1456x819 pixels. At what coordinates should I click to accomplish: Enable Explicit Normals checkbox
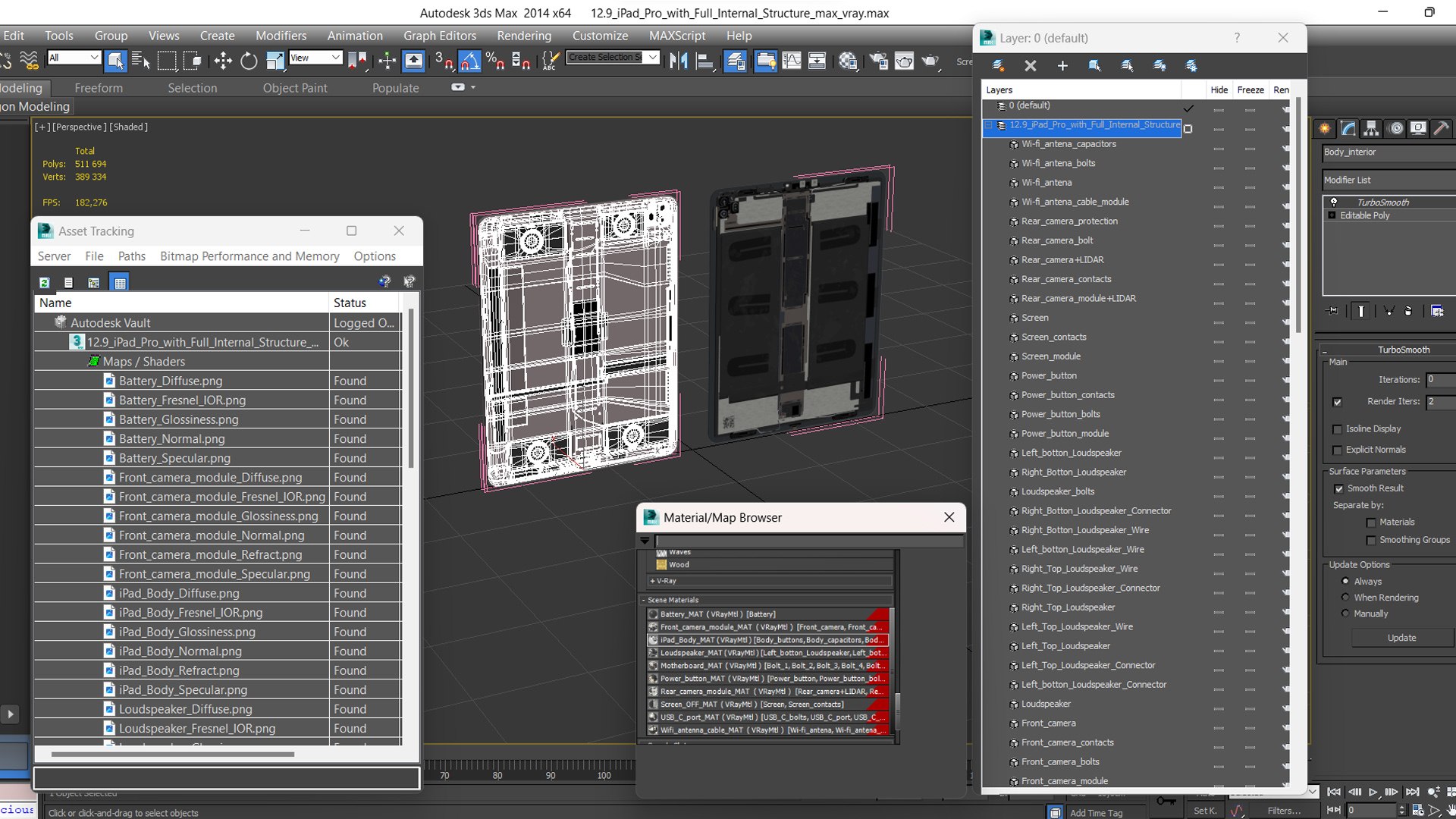[1337, 450]
